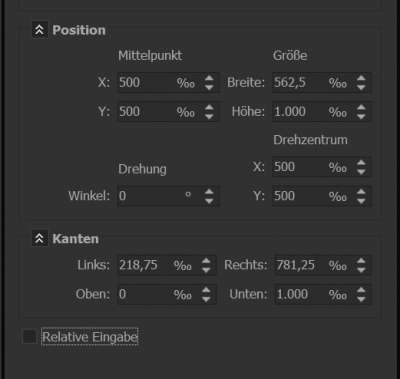The image size is (400, 379).
Task: Click the Relative Eingabe label text
Action: 90,337
